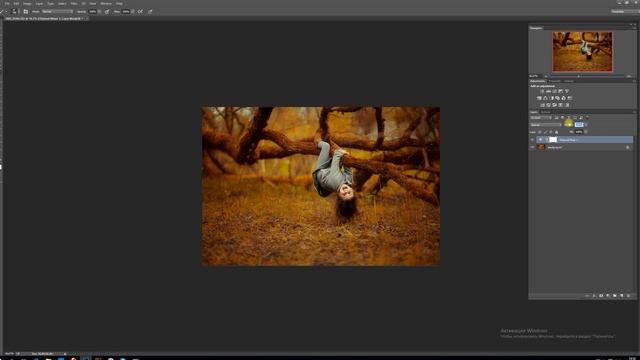Open the workspace switcher dropdown at top right
The width and height of the screenshot is (640, 360).
624,11
